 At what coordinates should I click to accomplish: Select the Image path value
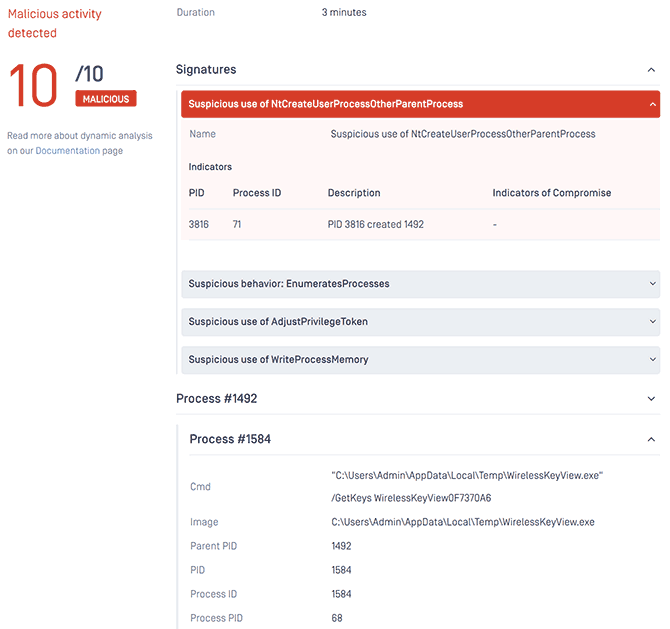point(463,522)
